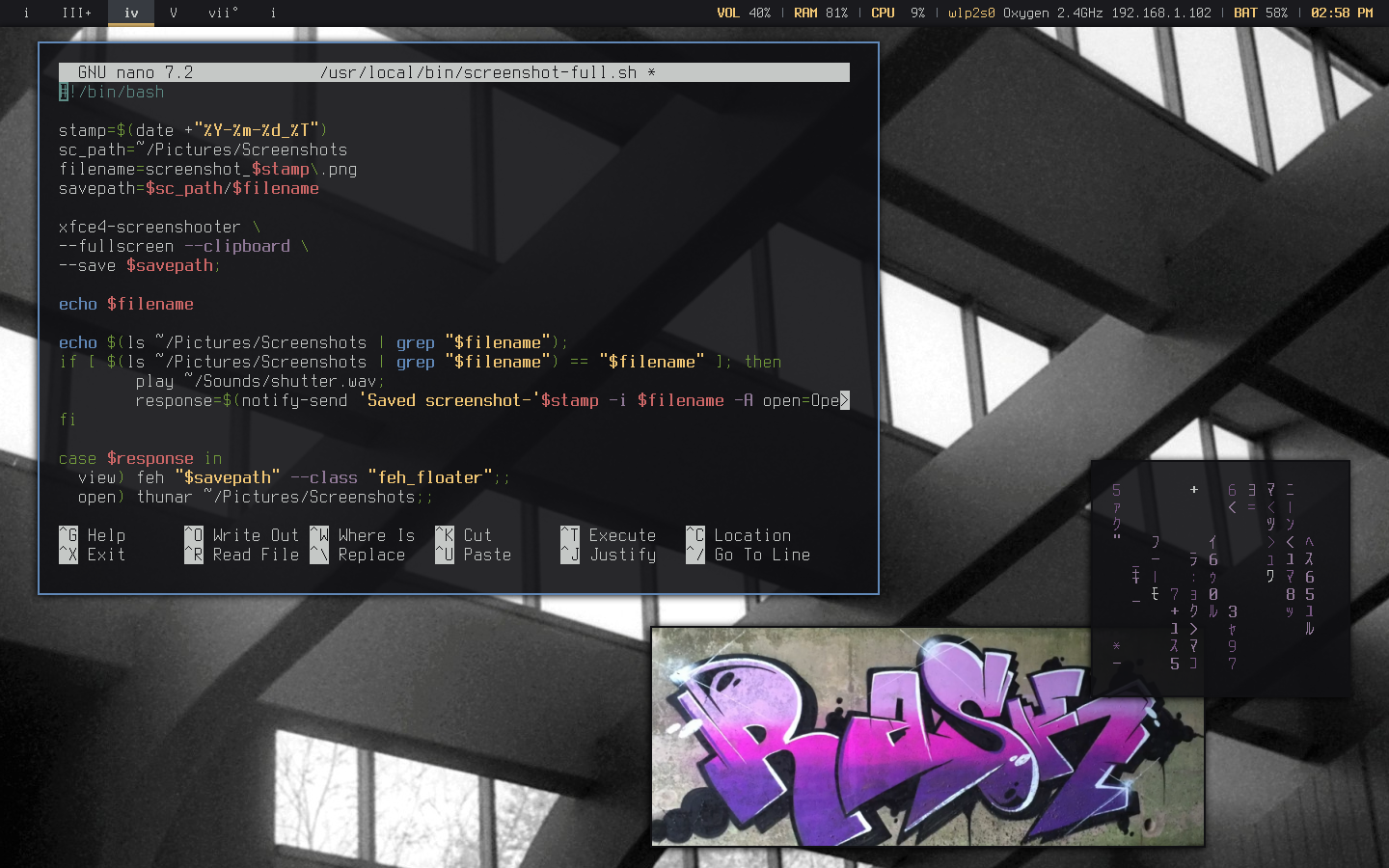
Task: Click the open) thunar line
Action: 256,497
